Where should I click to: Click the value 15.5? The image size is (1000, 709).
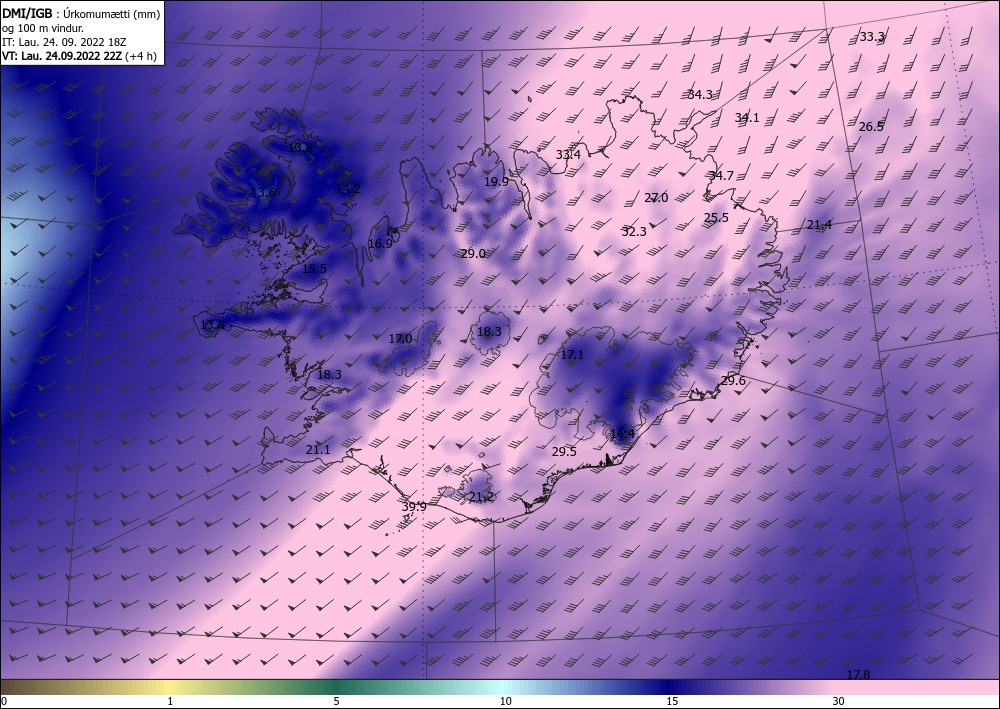[314, 269]
